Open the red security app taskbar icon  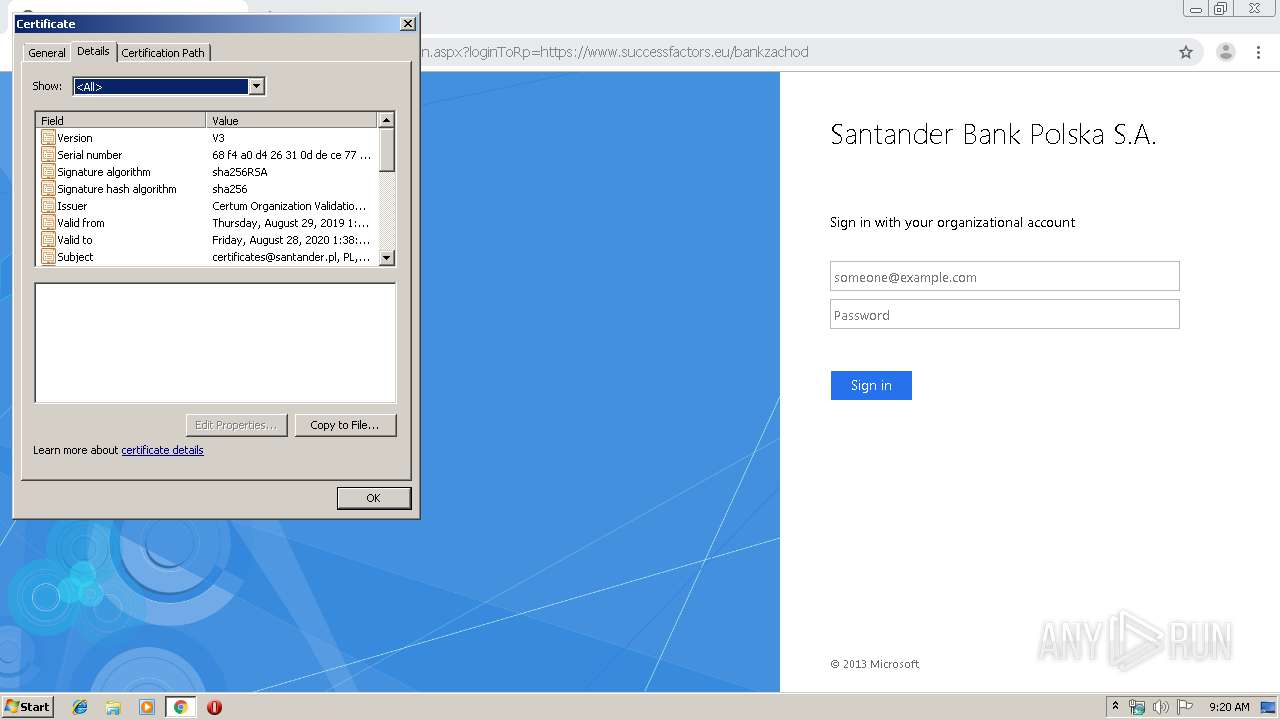pos(214,707)
